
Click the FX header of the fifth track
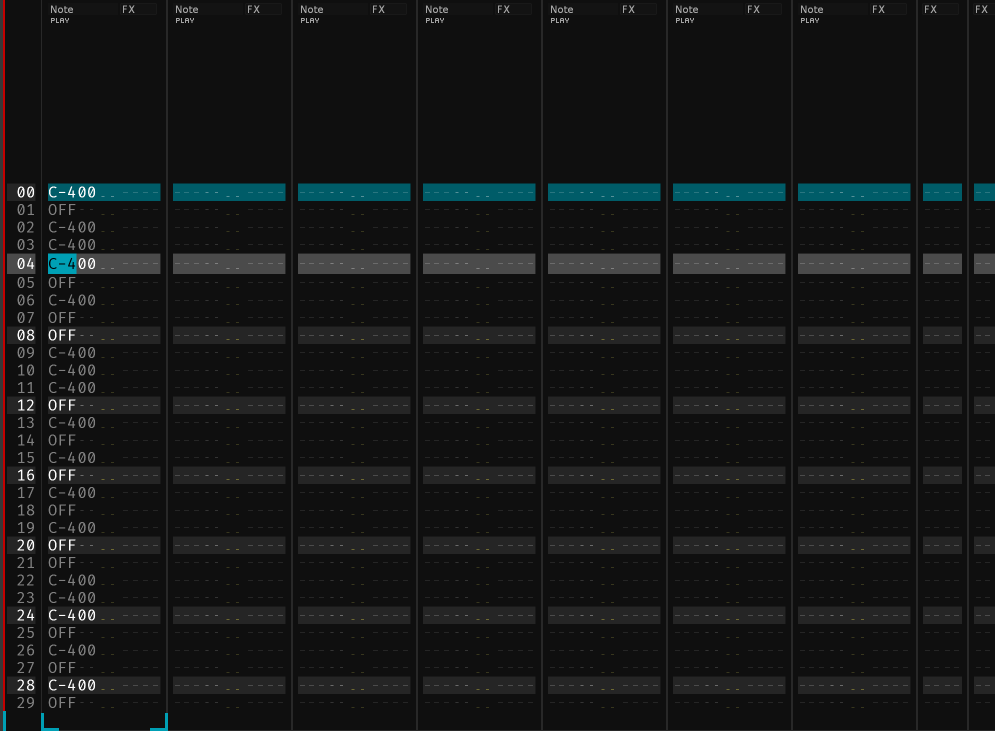[628, 9]
